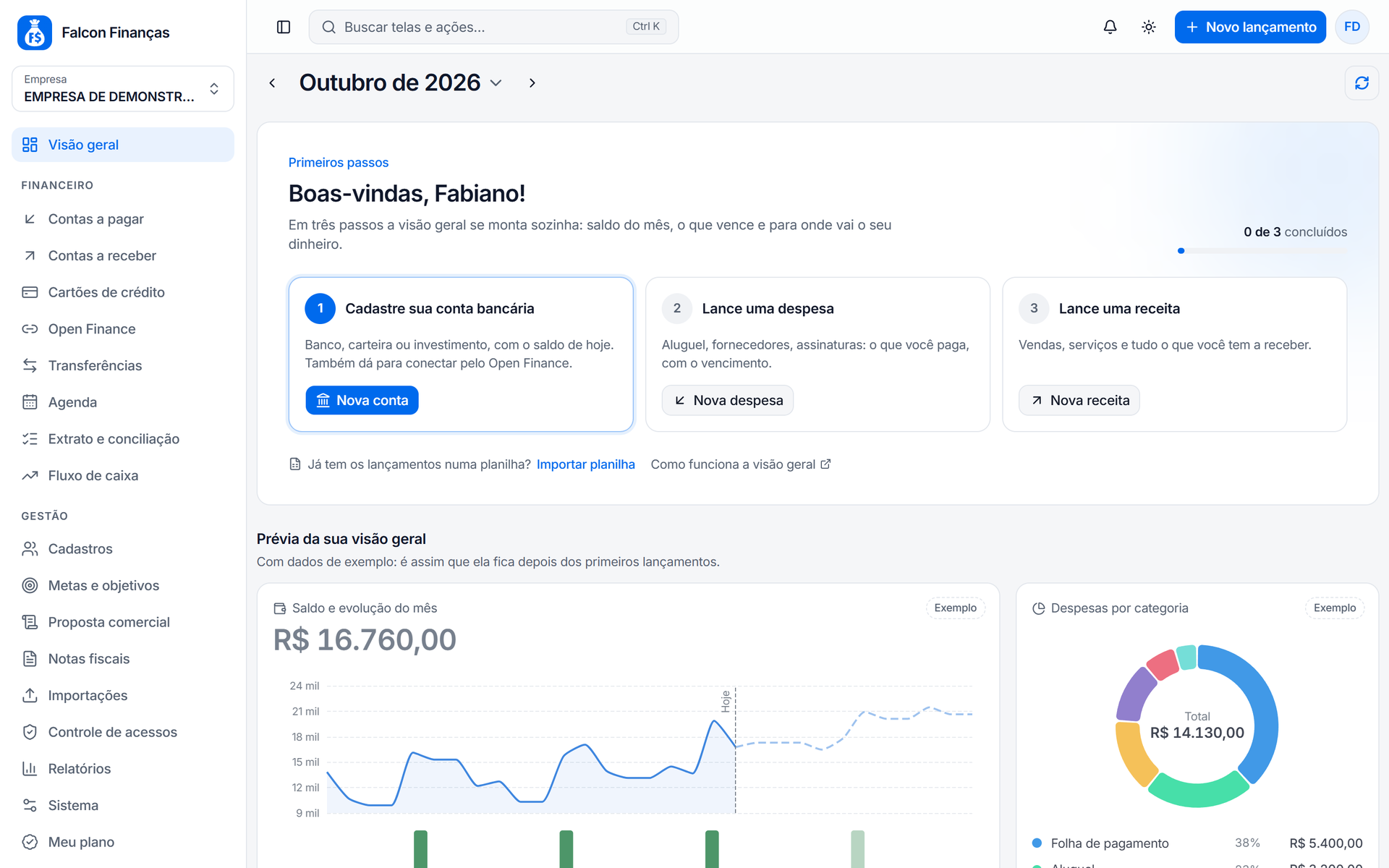
Task: Open Meu plano
Action: [123, 842]
